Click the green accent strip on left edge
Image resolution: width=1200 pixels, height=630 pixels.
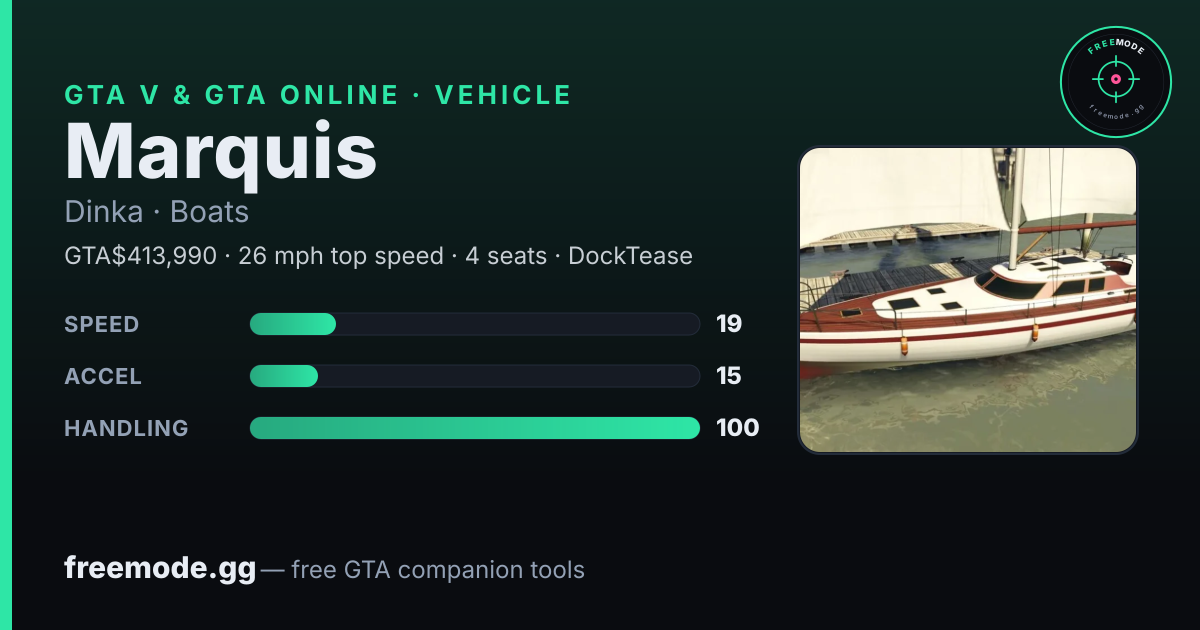coord(5,315)
